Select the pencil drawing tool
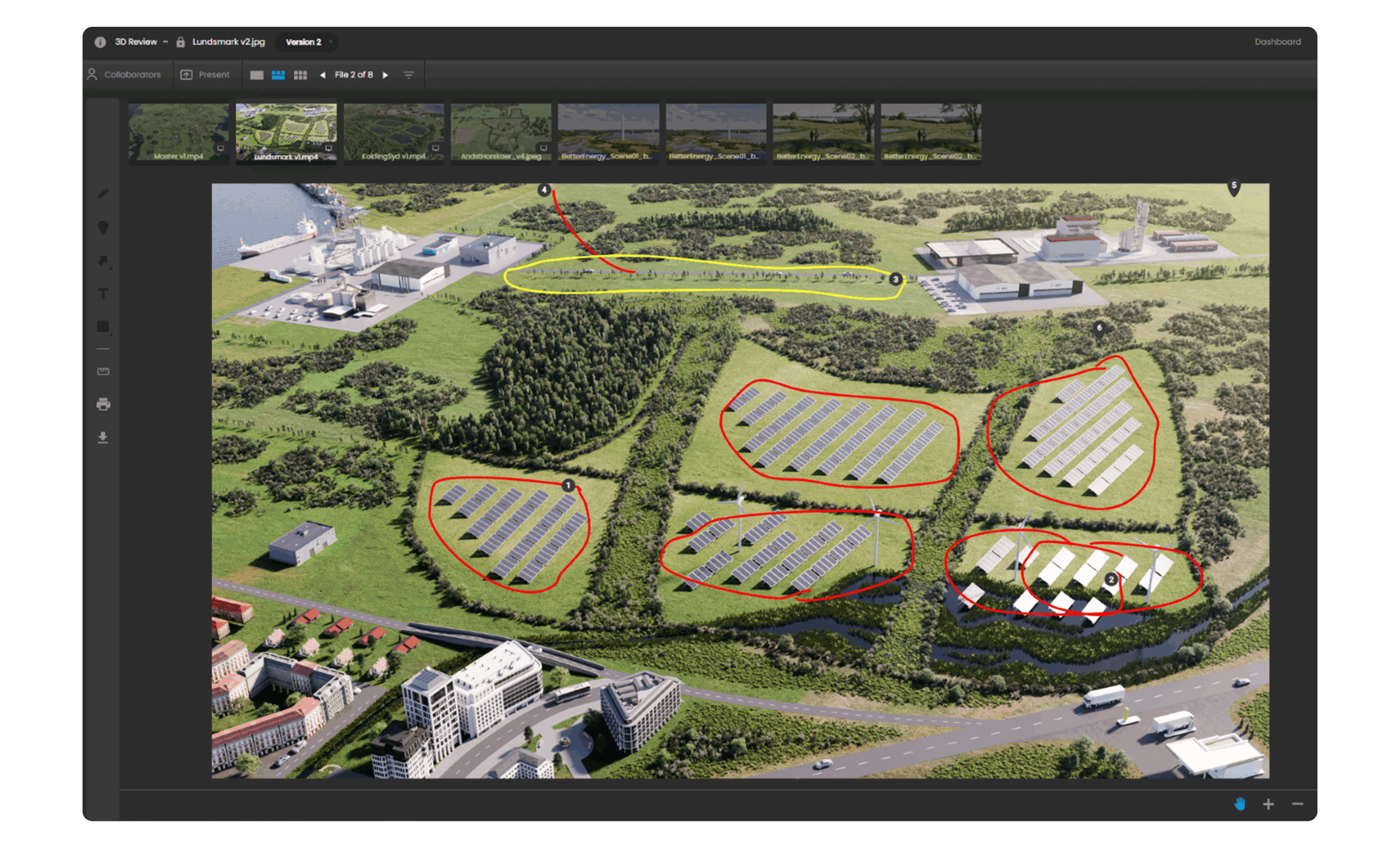The image size is (1400, 847). click(x=103, y=194)
